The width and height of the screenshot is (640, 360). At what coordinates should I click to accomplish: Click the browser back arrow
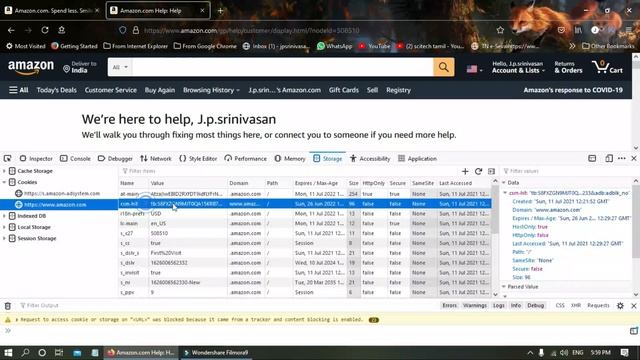click(x=11, y=30)
